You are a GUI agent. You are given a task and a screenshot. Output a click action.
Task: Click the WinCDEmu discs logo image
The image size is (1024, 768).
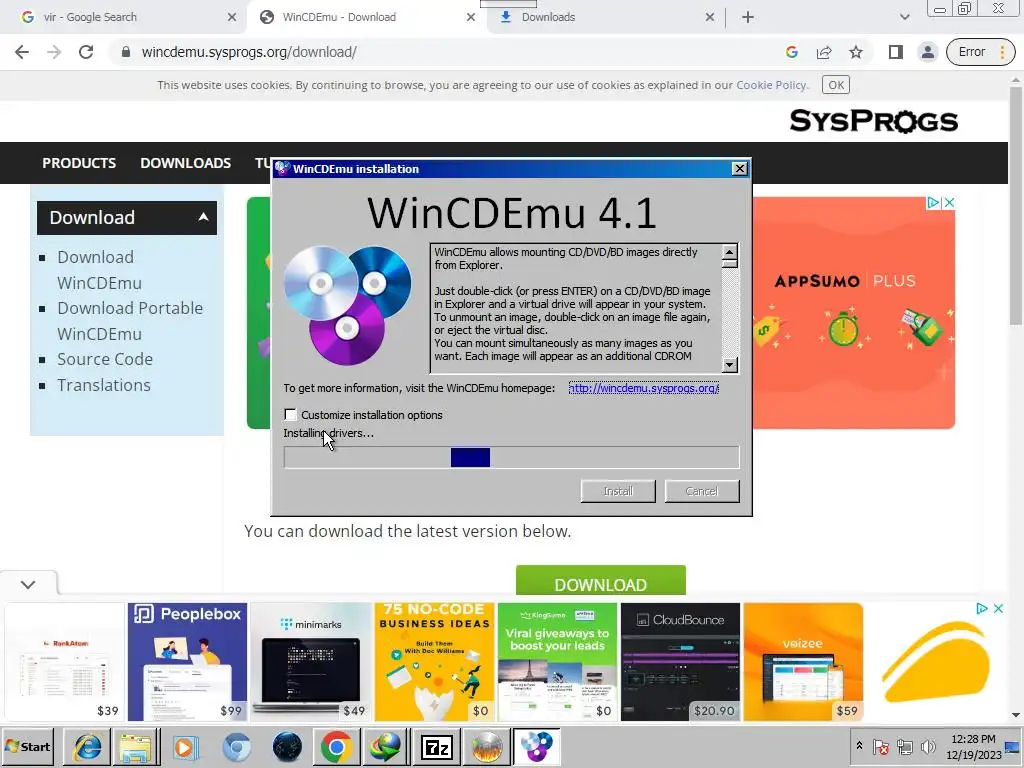pyautogui.click(x=347, y=305)
